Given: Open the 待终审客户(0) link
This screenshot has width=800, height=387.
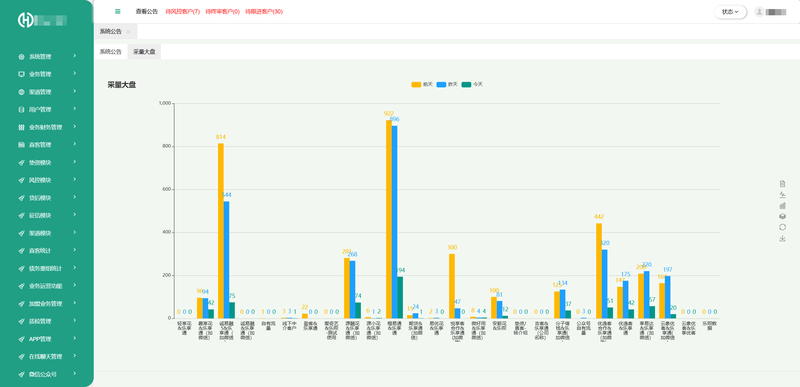Looking at the screenshot, I should (x=222, y=11).
